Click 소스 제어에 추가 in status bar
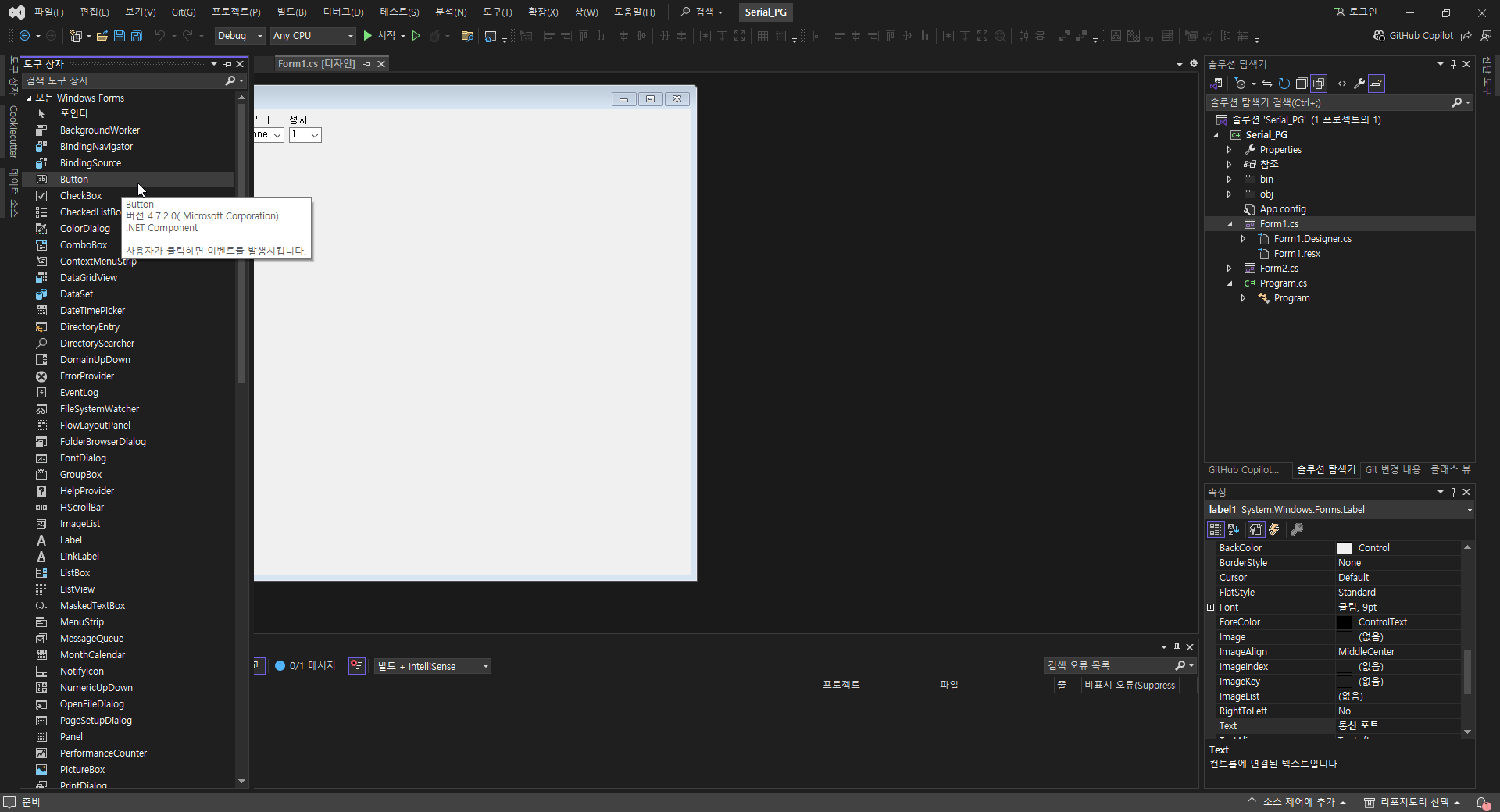 (1297, 802)
